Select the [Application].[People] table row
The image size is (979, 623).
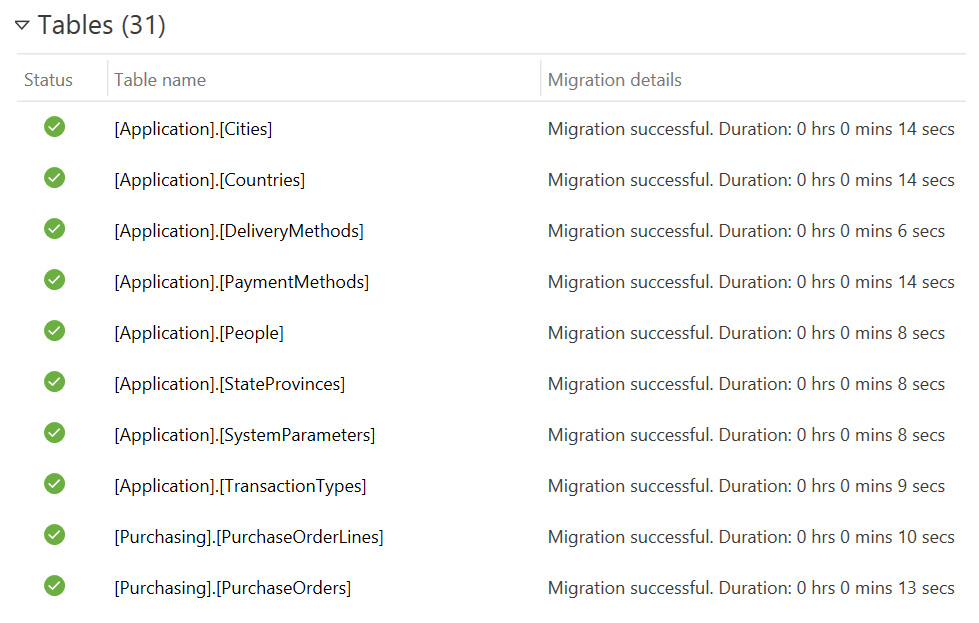click(199, 333)
